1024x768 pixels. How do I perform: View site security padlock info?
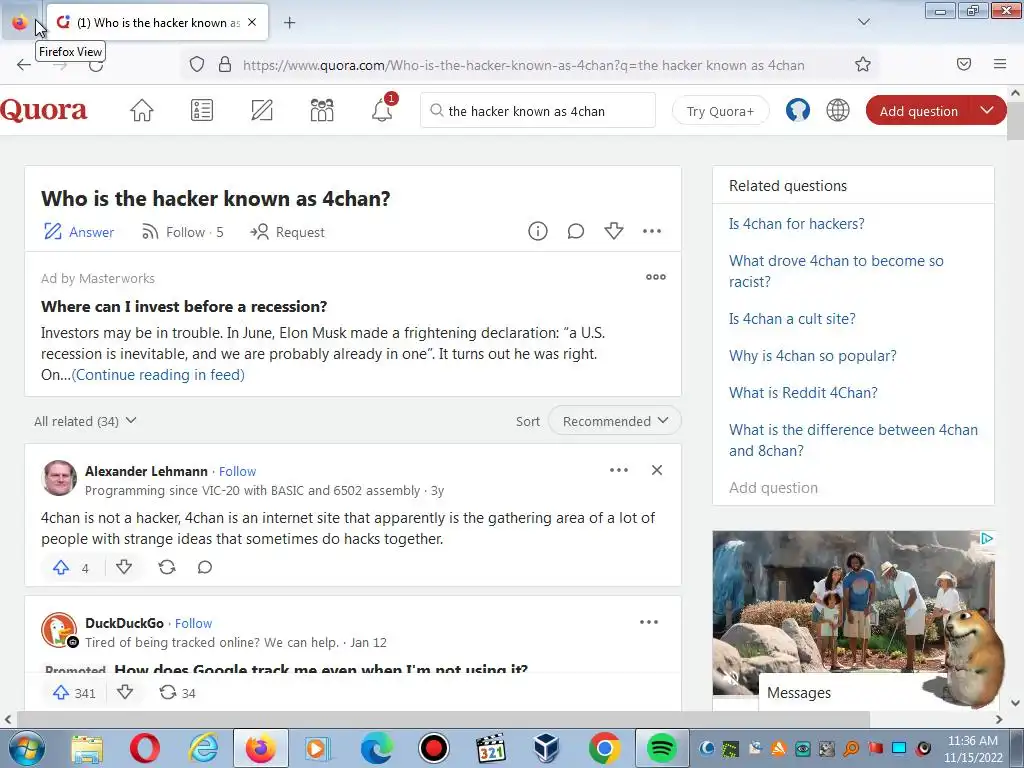tap(225, 64)
